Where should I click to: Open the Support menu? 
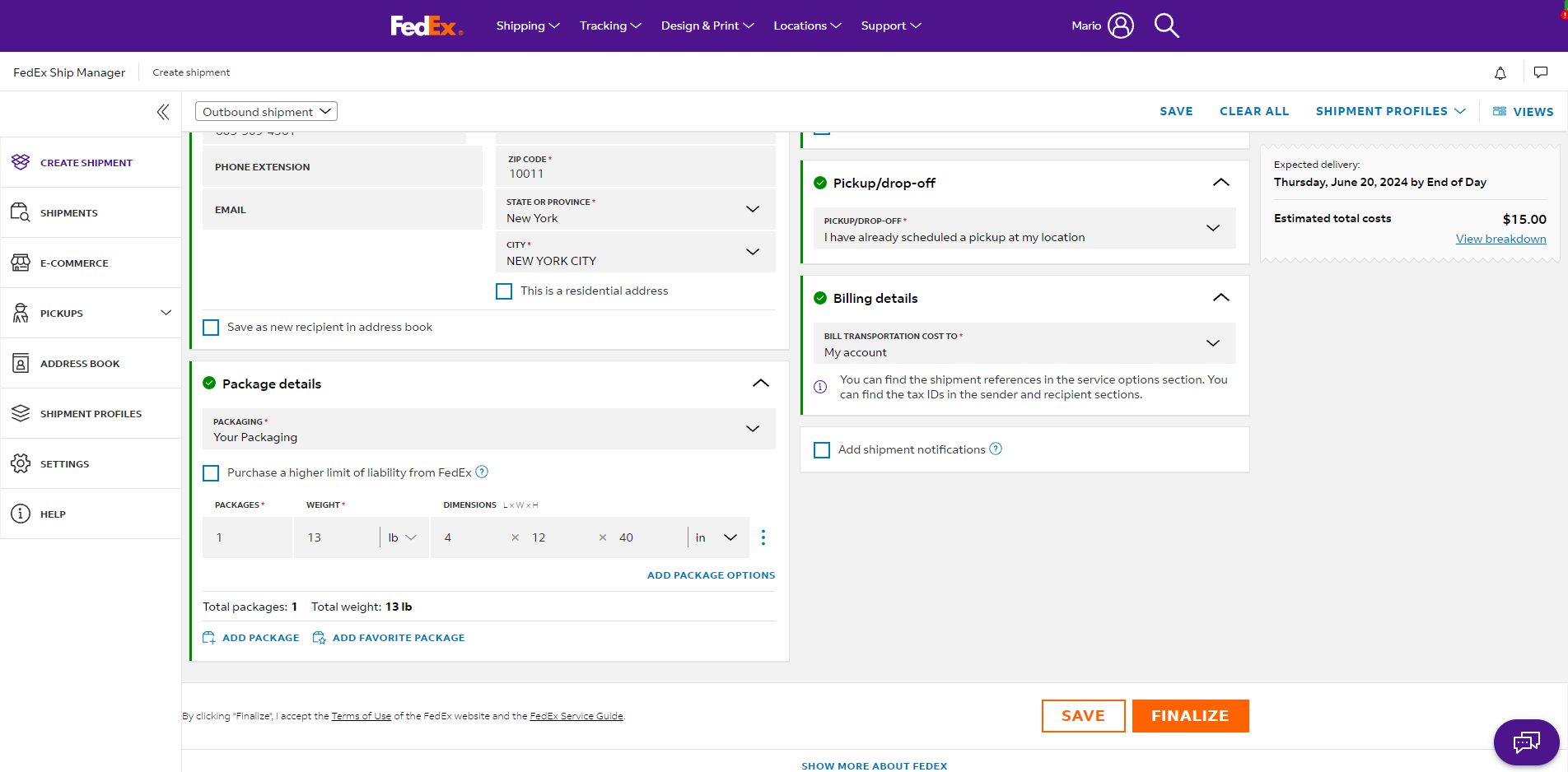pos(891,26)
